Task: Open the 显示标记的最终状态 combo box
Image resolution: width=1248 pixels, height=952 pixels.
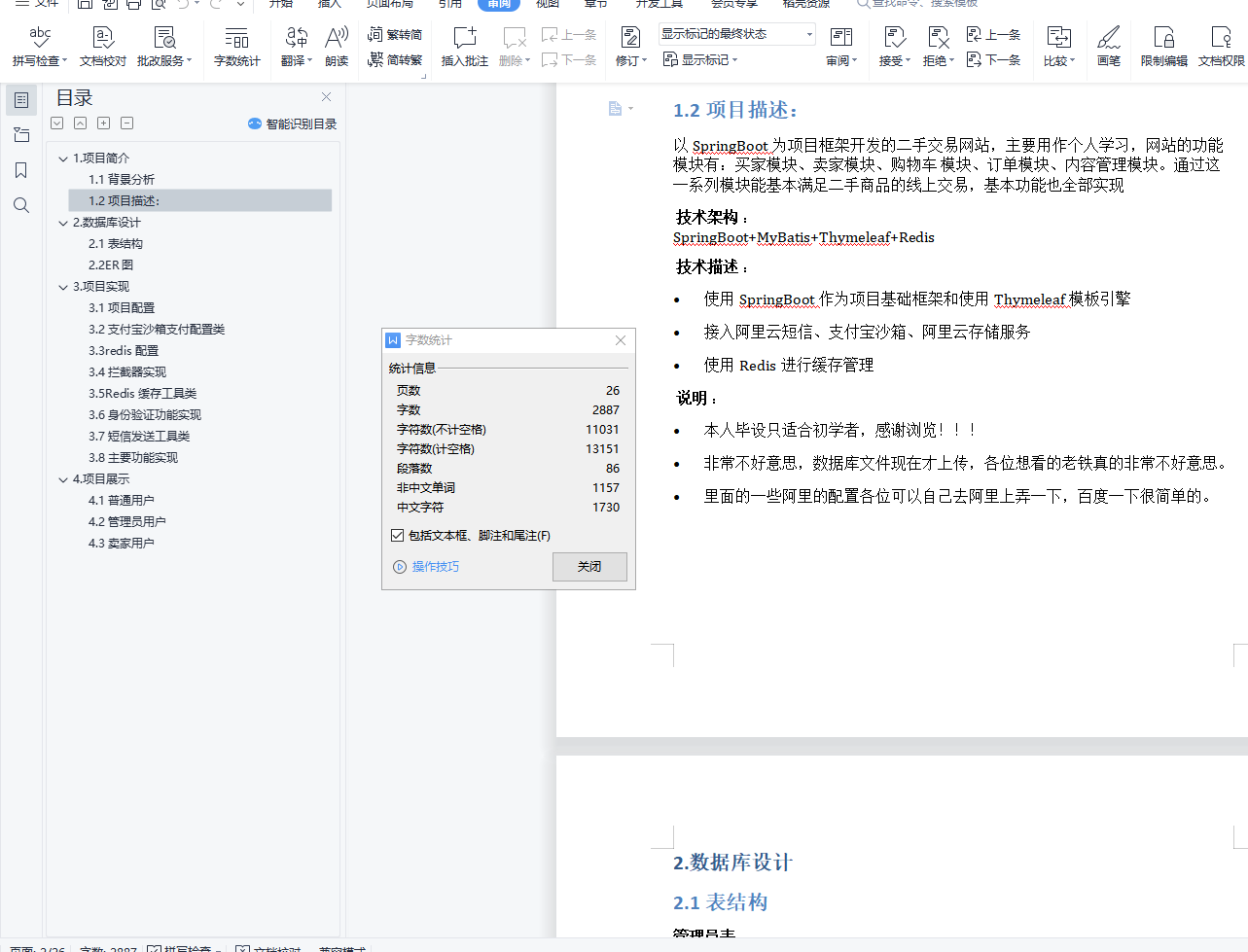Action: (737, 34)
